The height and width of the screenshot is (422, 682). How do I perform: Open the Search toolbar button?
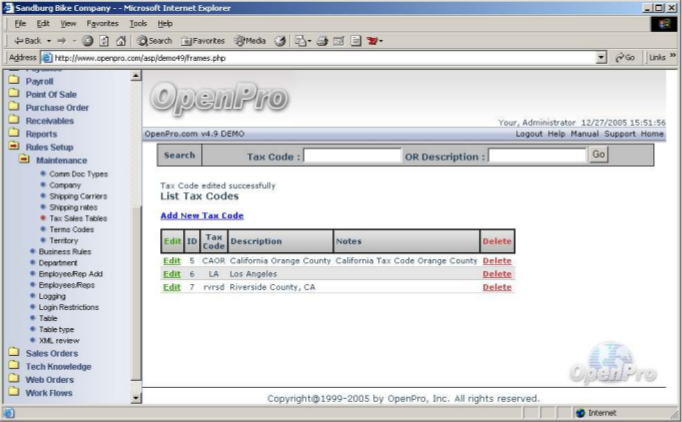tap(155, 41)
